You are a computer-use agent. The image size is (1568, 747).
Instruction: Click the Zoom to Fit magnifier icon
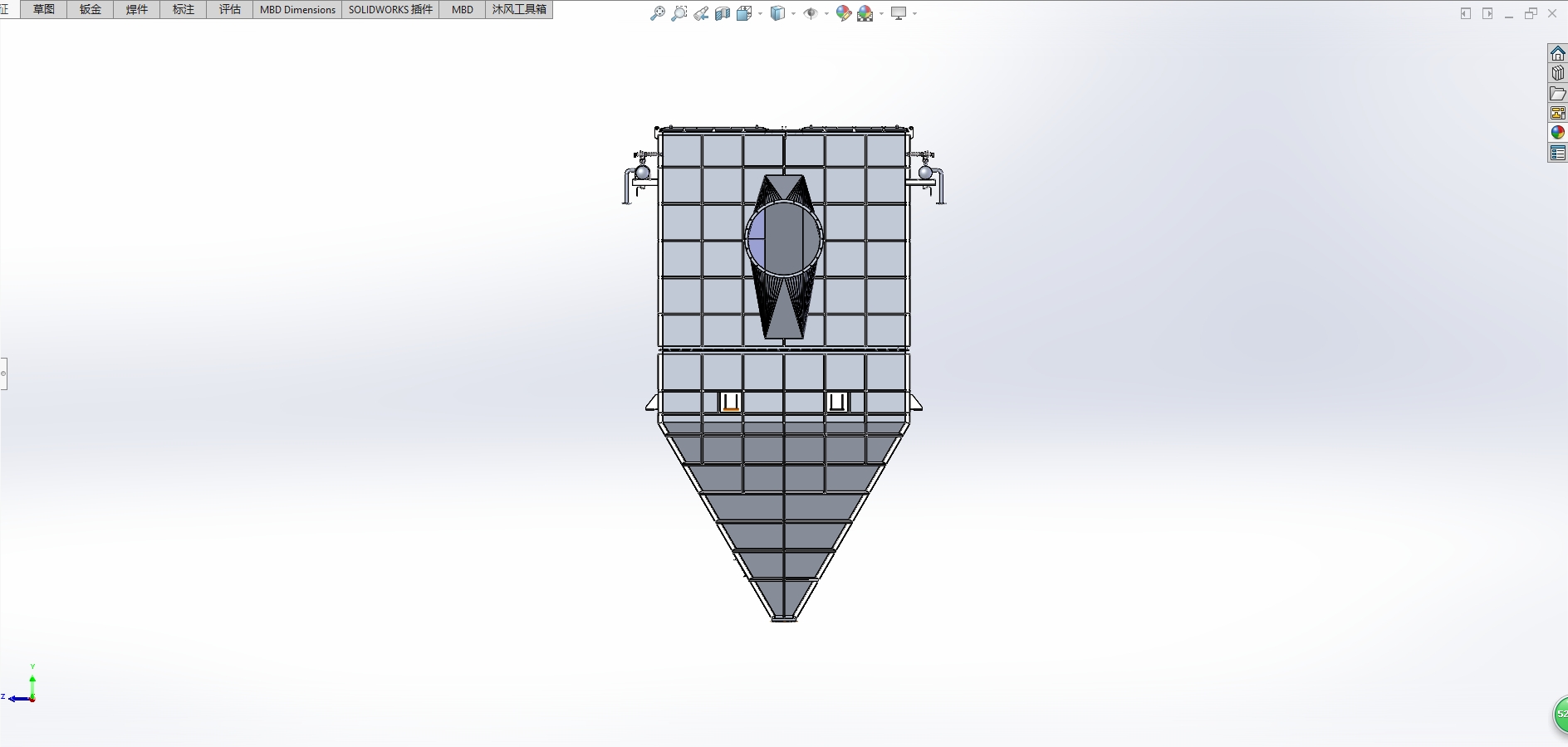658,13
